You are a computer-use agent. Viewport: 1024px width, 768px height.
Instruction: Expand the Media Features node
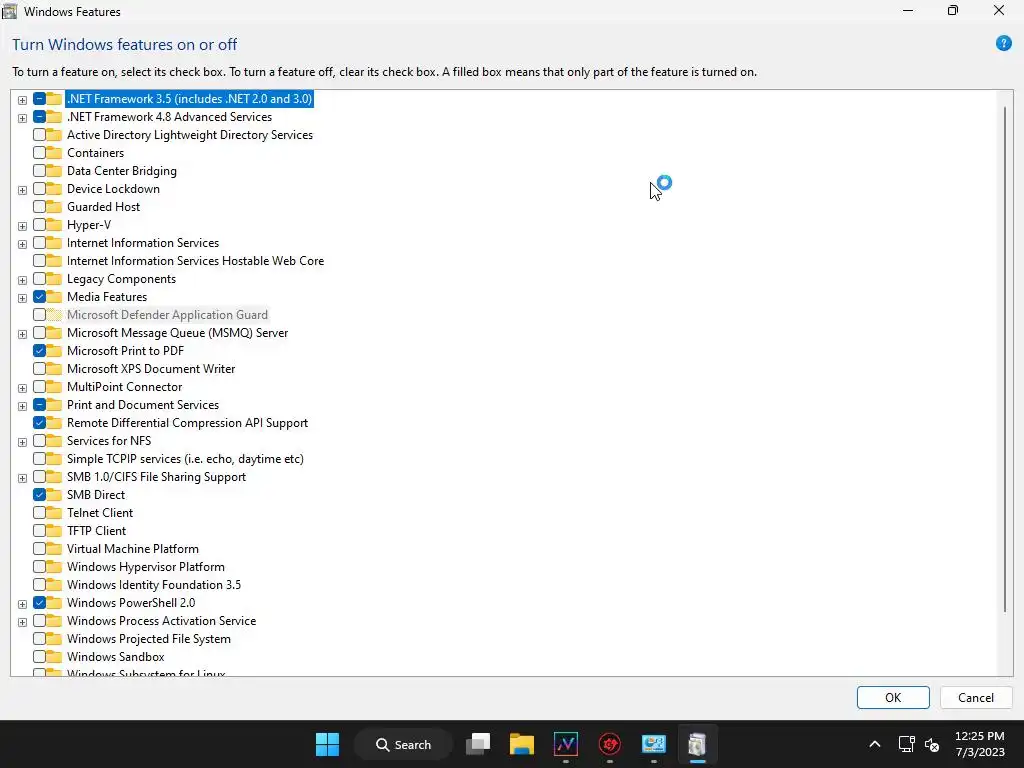[22, 298]
